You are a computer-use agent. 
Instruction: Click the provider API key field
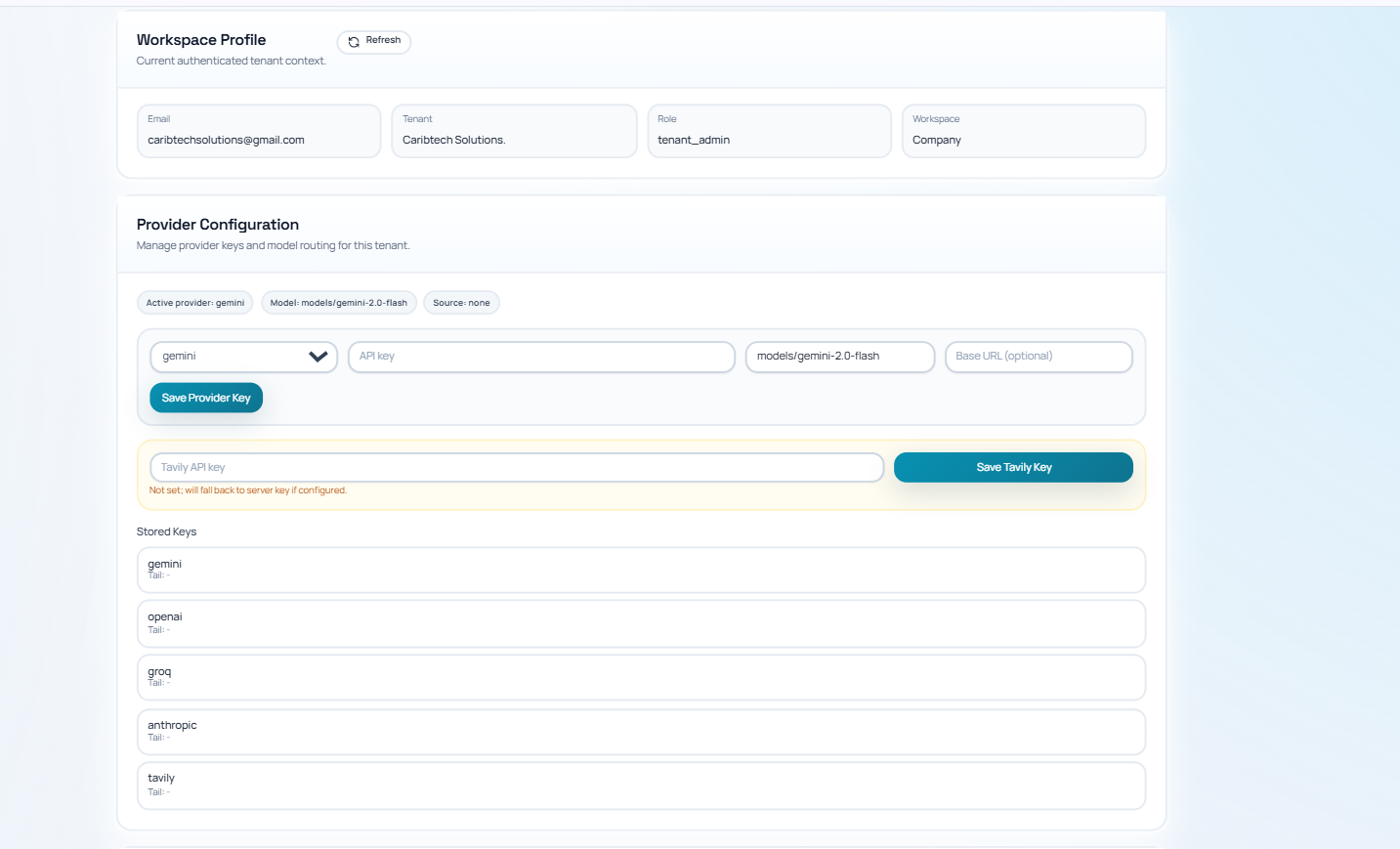[541, 357]
